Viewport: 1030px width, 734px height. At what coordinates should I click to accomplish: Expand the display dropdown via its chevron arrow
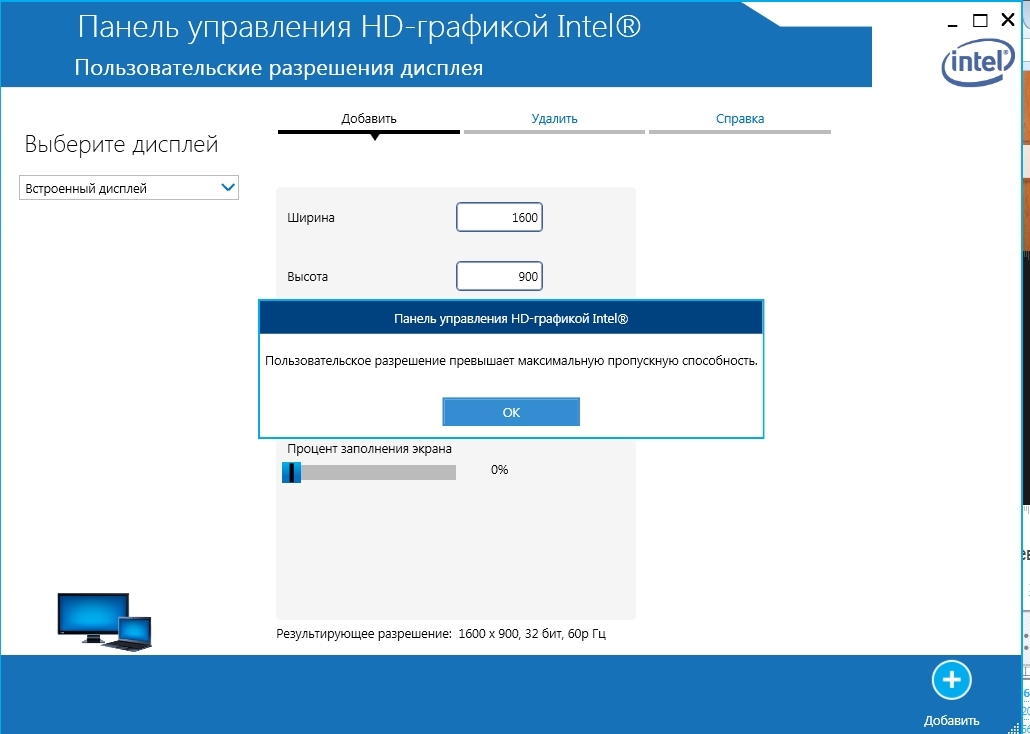tap(227, 187)
